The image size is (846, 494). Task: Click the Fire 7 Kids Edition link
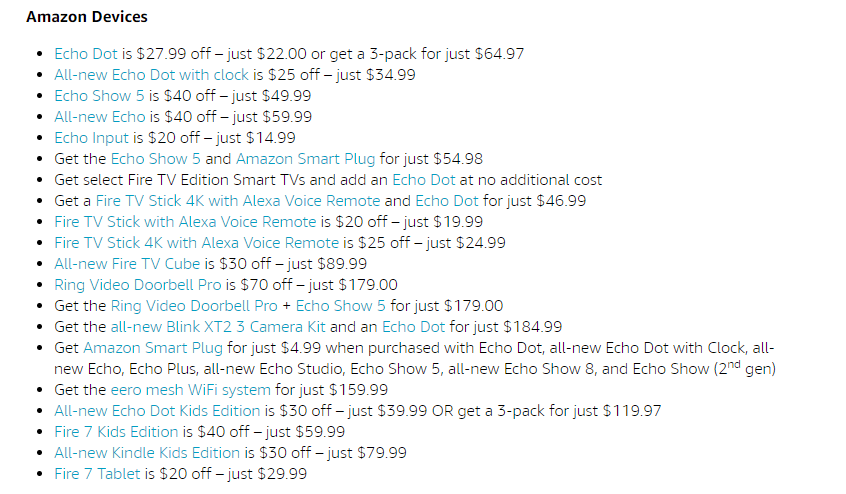click(116, 433)
